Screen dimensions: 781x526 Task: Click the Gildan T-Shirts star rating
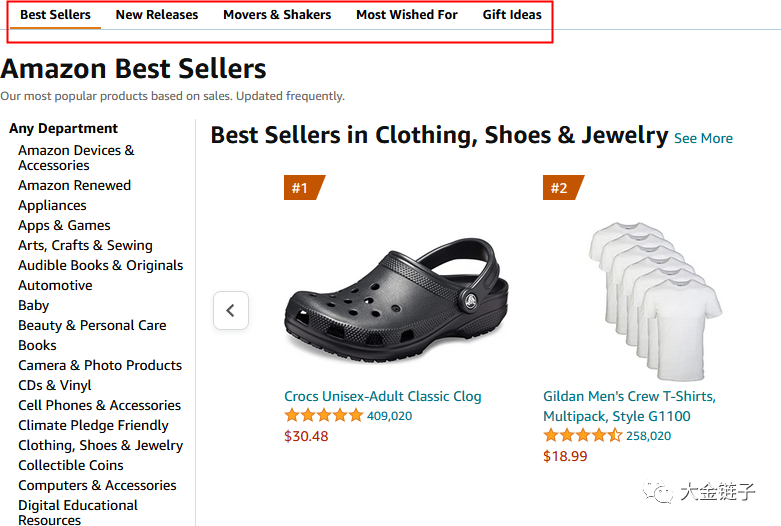[582, 436]
